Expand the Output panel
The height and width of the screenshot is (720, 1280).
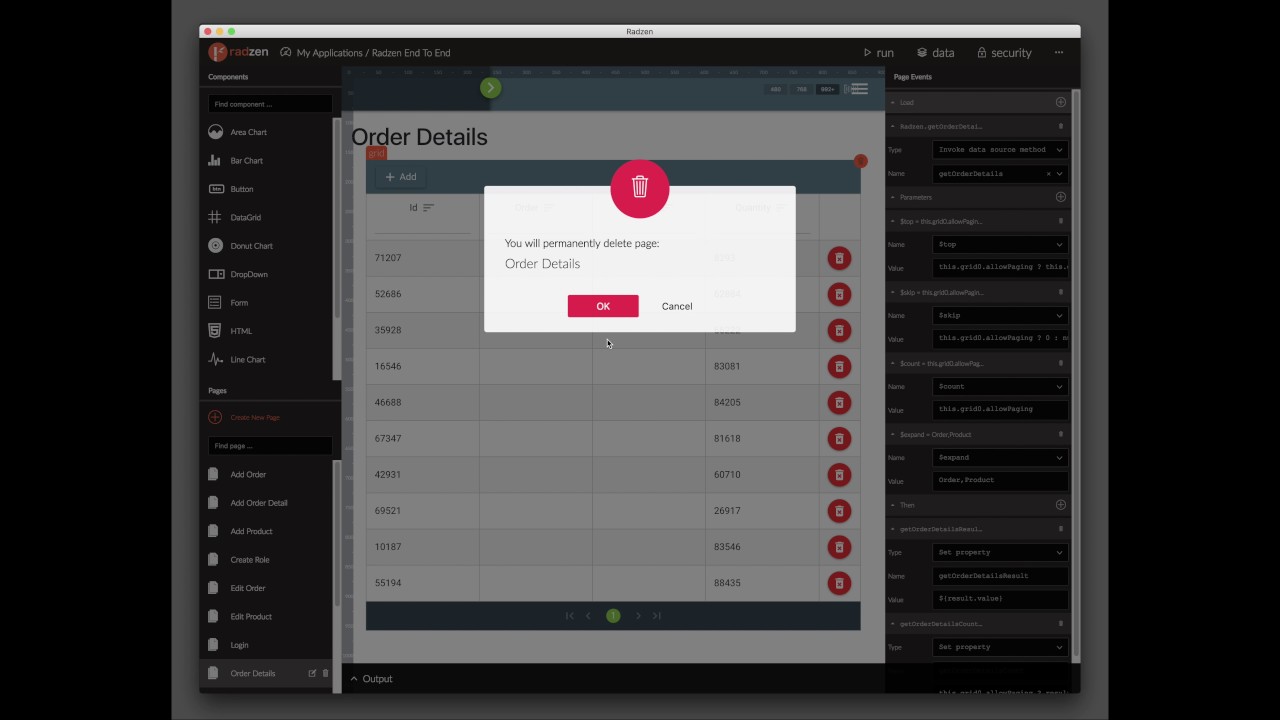coord(371,679)
